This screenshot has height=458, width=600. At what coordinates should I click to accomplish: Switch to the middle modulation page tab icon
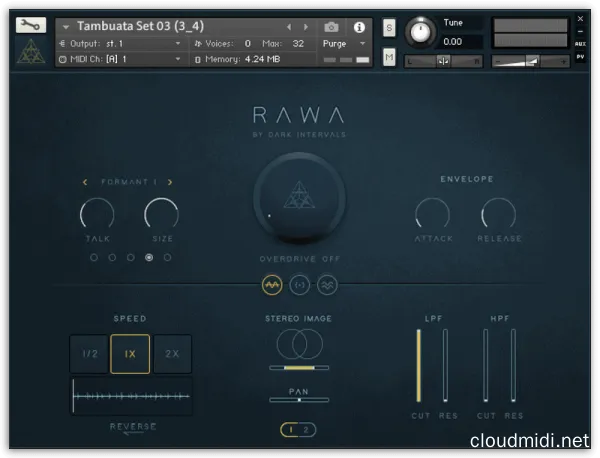point(300,285)
